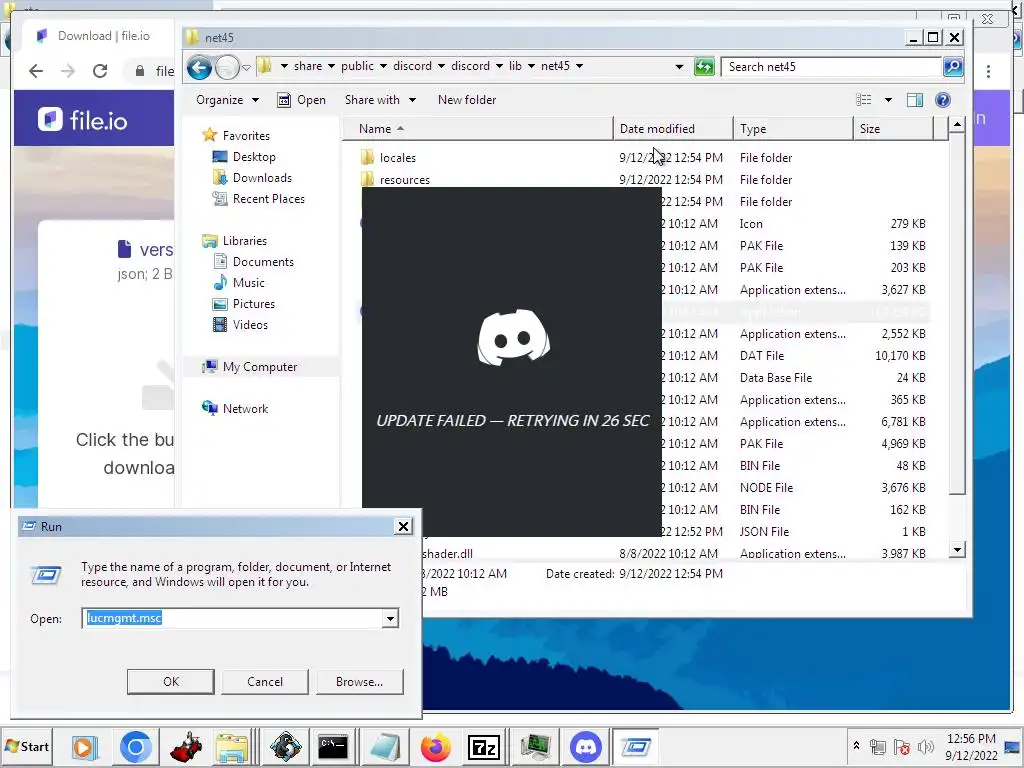Switch to Discord from the taskbar
This screenshot has height=768, width=1024.
coord(586,746)
